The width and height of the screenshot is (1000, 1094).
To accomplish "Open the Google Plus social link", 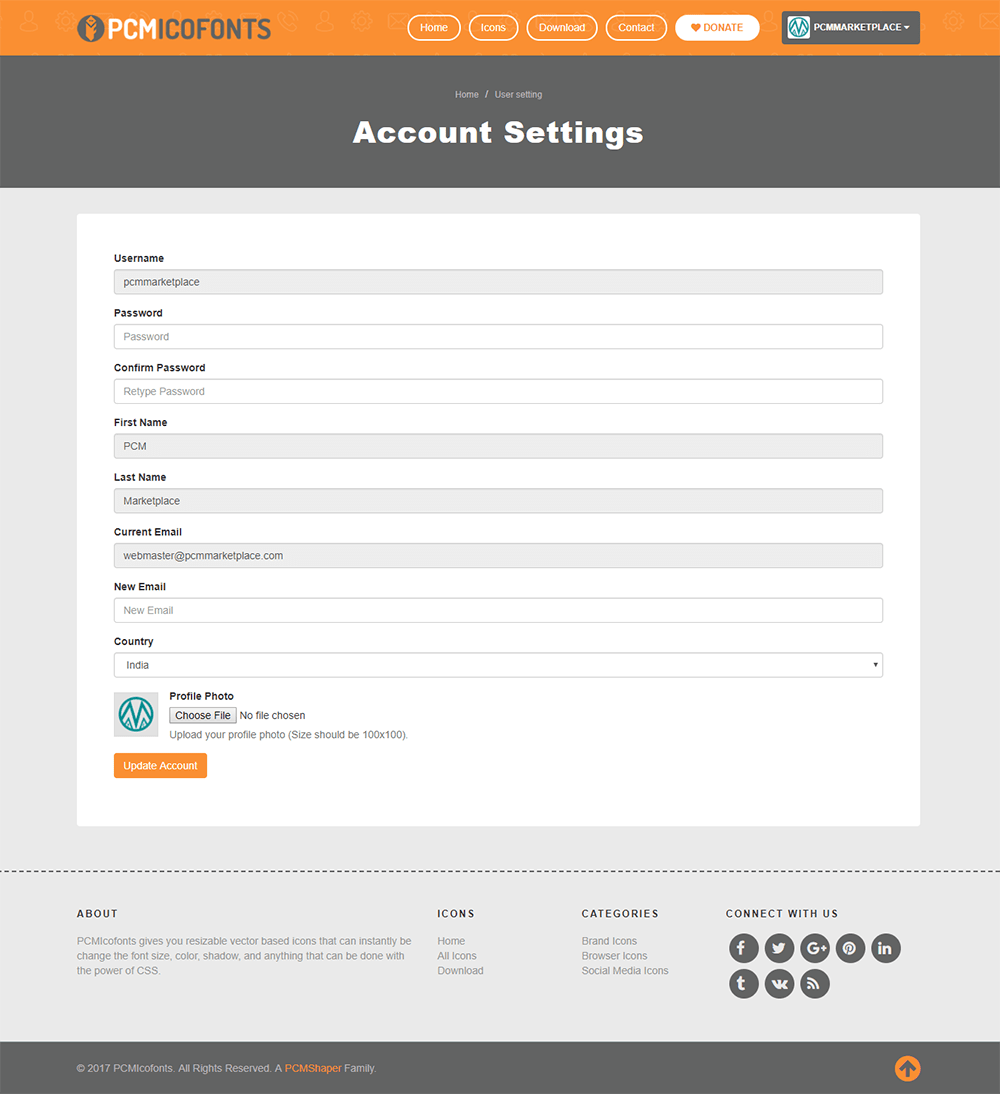I will tap(814, 948).
